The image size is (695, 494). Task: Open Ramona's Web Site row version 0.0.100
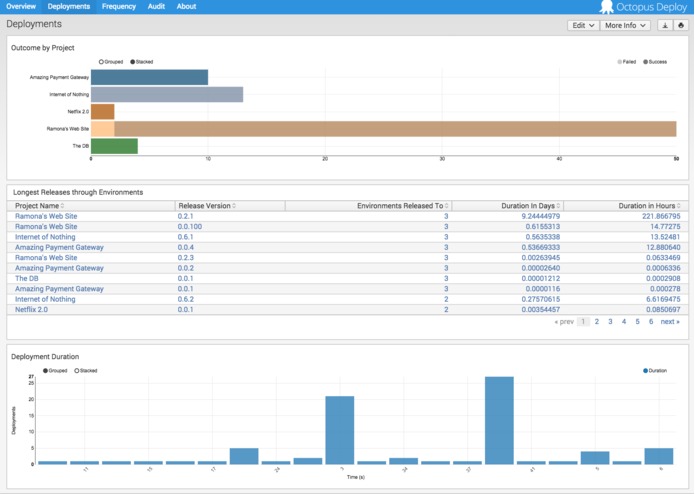tap(46, 226)
